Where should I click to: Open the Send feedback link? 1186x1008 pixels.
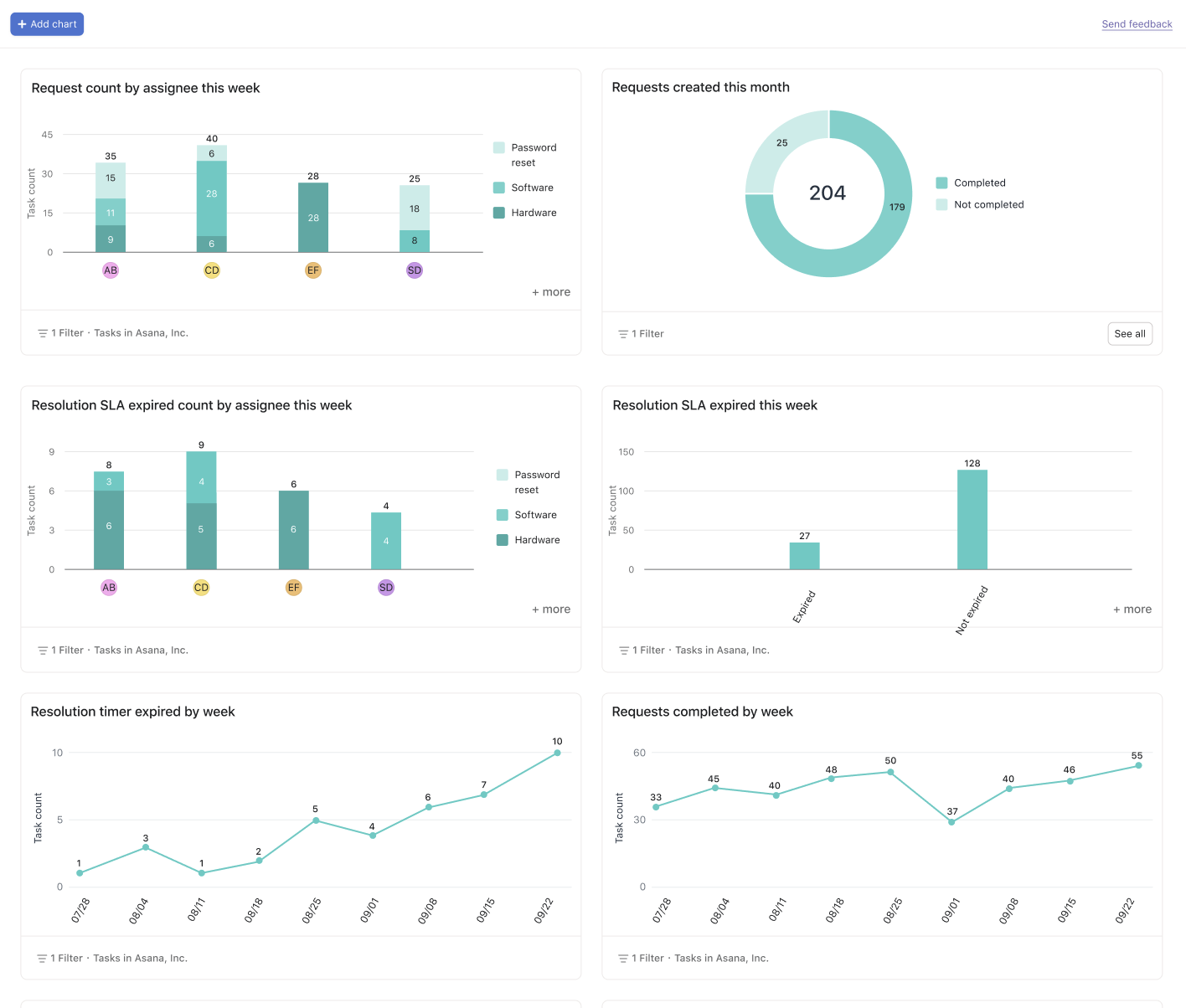point(1137,23)
